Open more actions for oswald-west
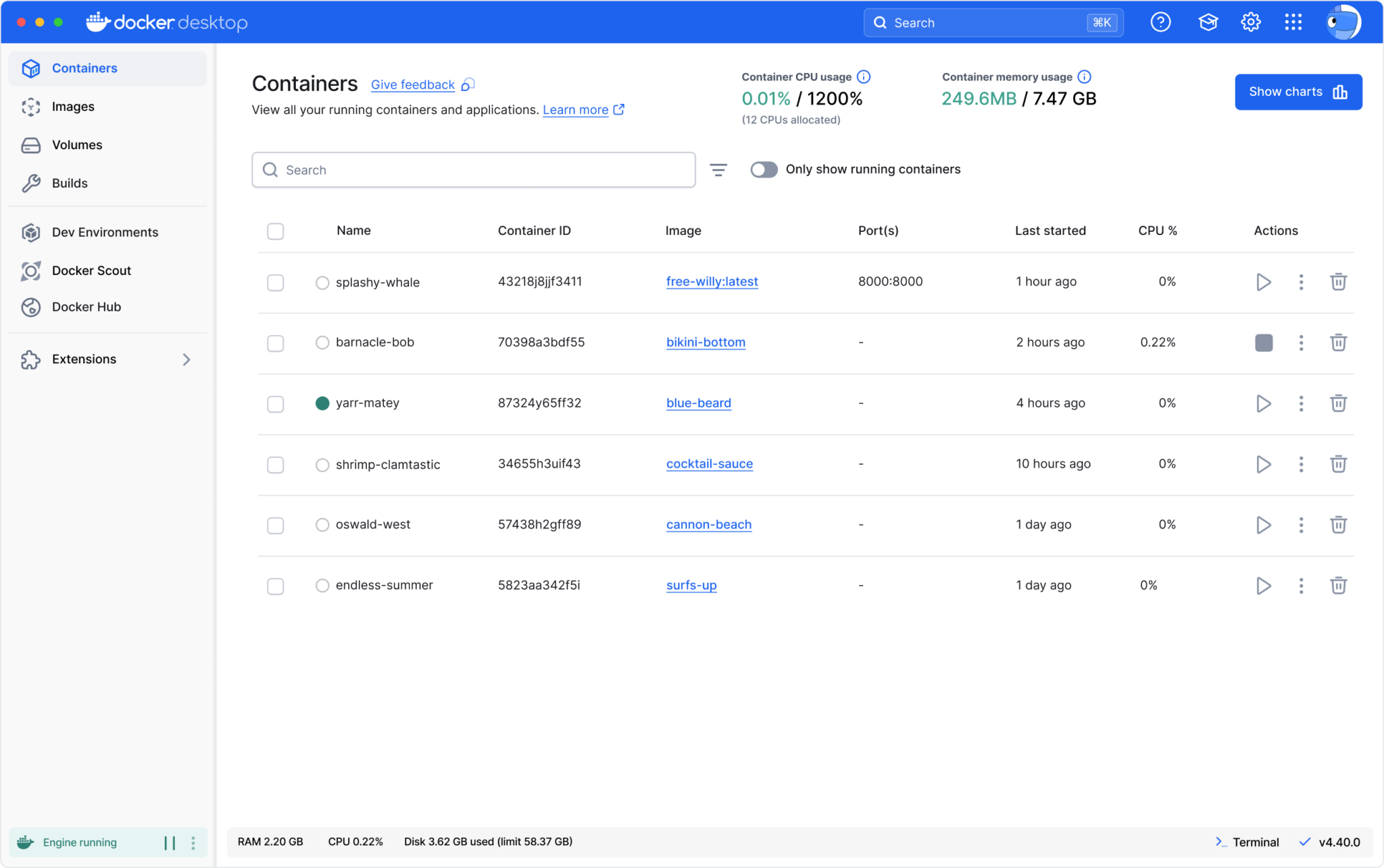 (x=1302, y=525)
